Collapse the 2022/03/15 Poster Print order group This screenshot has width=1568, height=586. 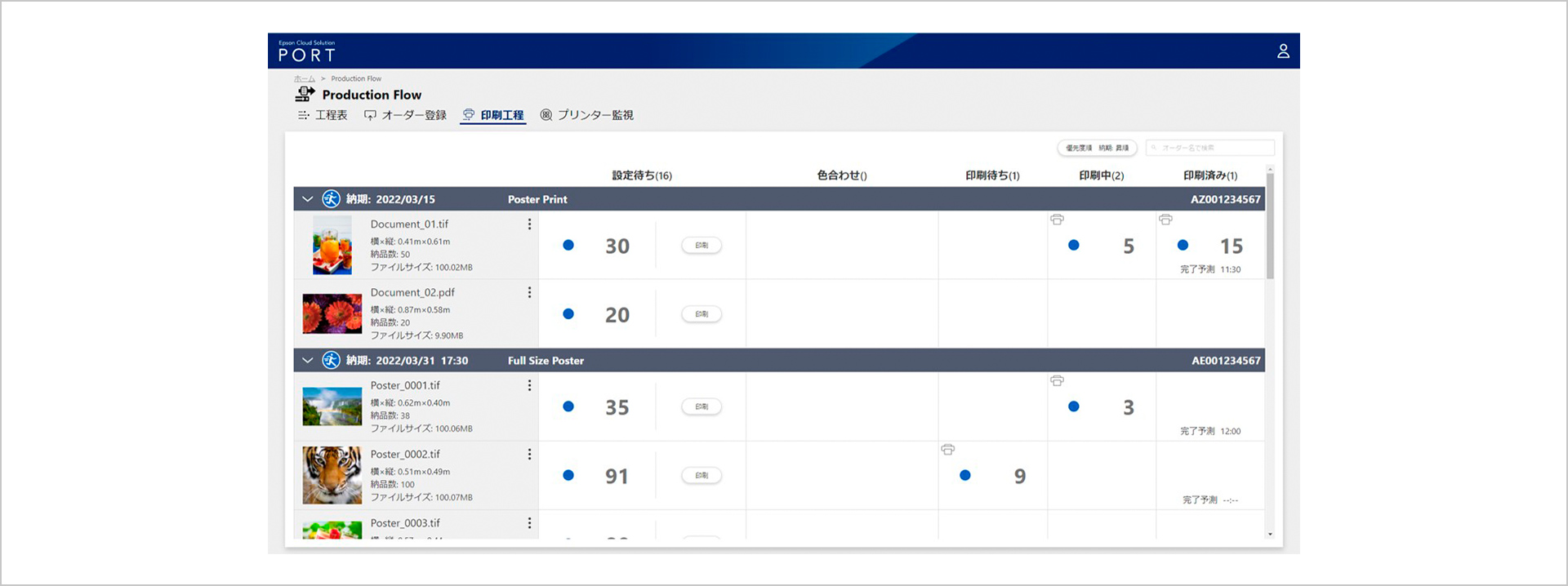[x=308, y=199]
